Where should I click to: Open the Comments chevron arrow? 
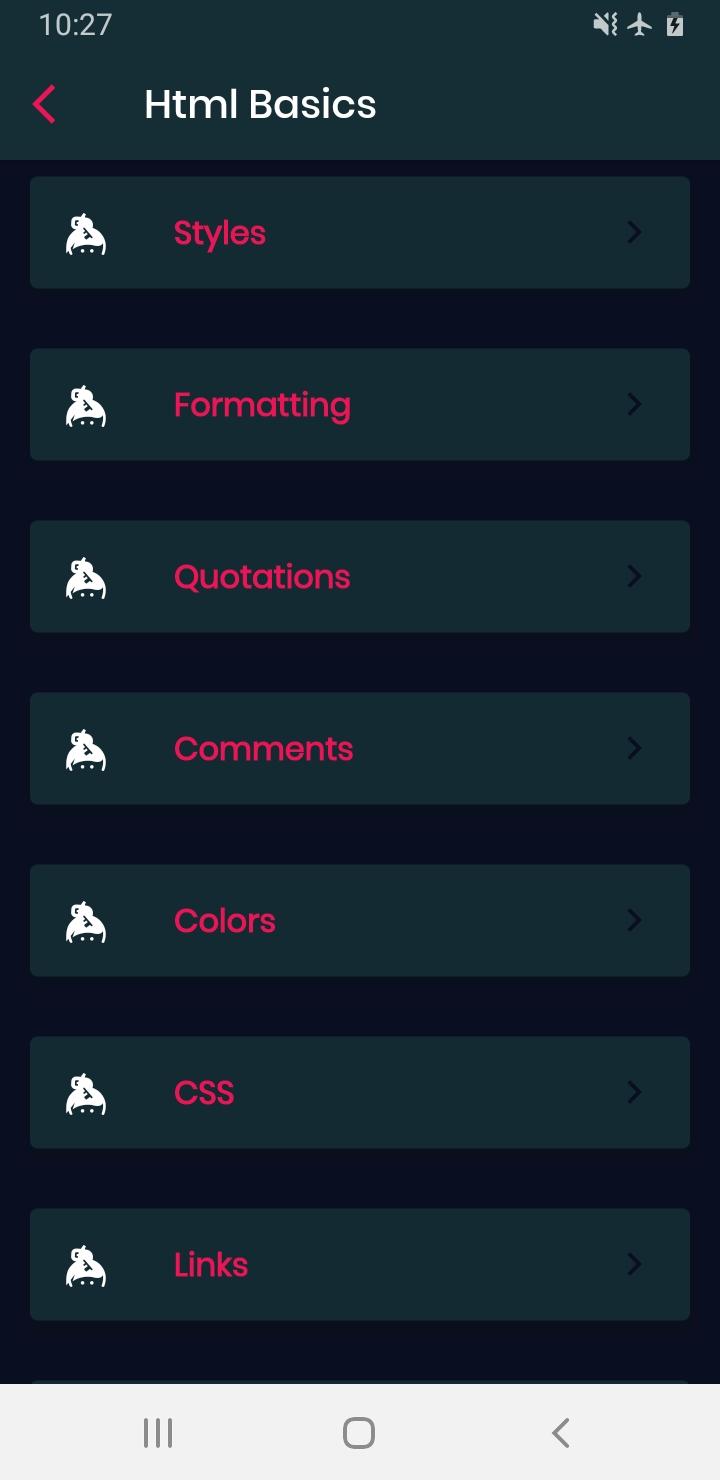[634, 748]
